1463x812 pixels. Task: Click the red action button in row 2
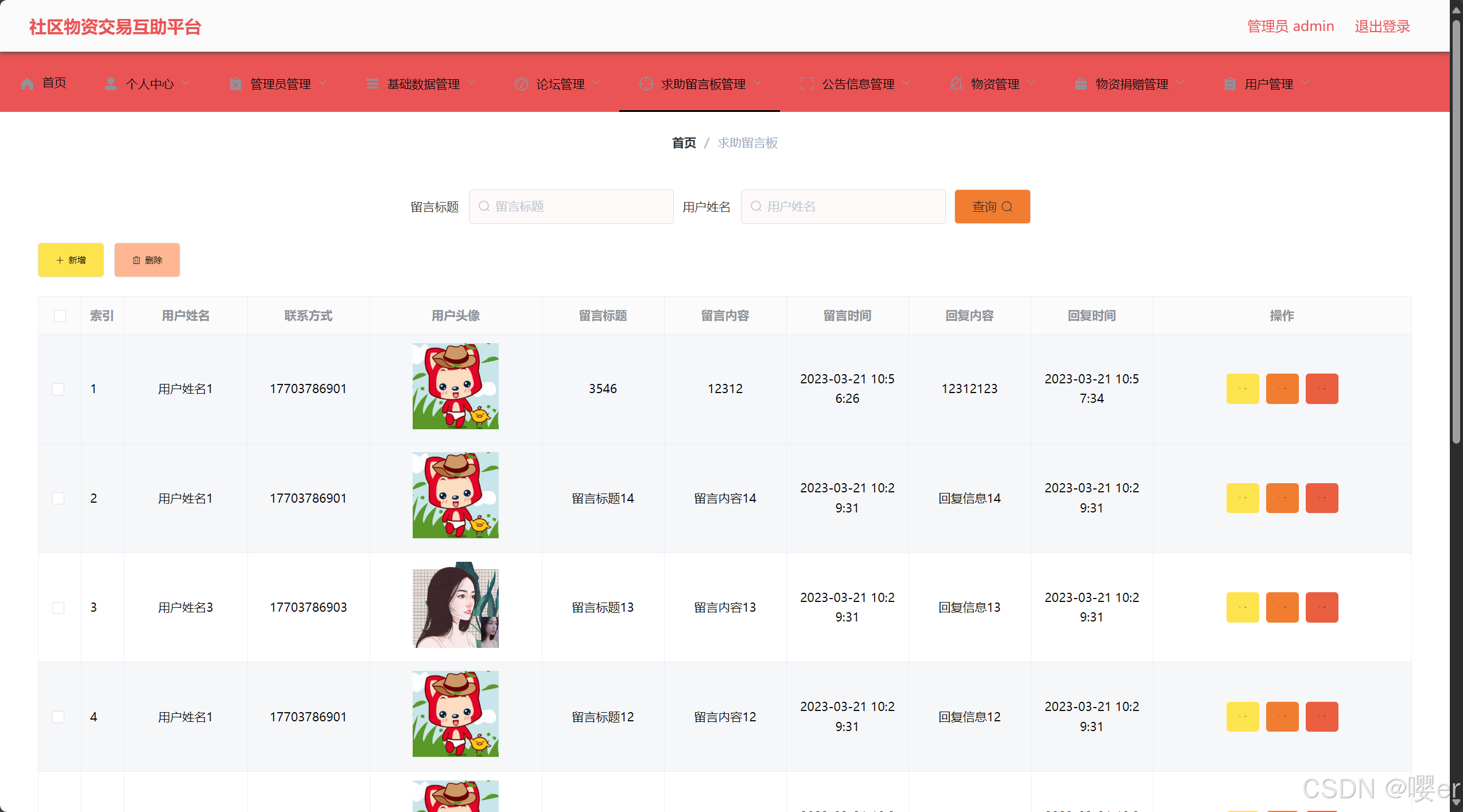pos(1321,498)
